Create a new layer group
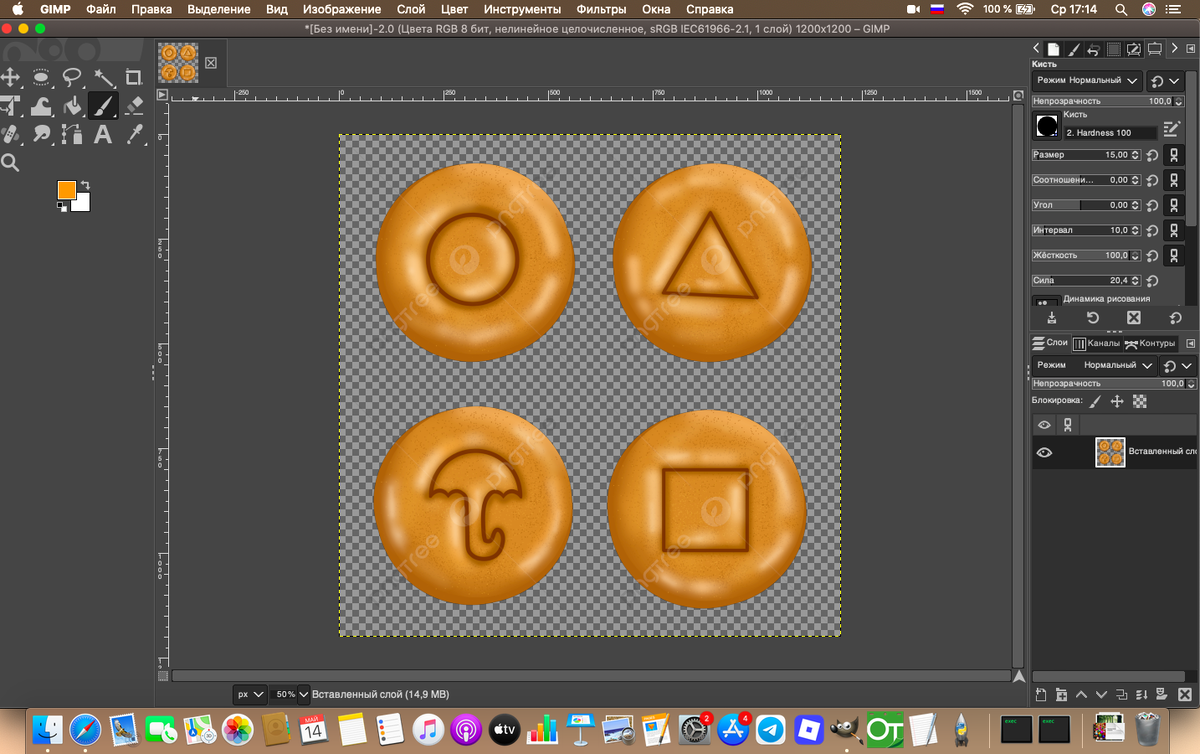Screen dimensions: 1200x754 click(x=1061, y=694)
